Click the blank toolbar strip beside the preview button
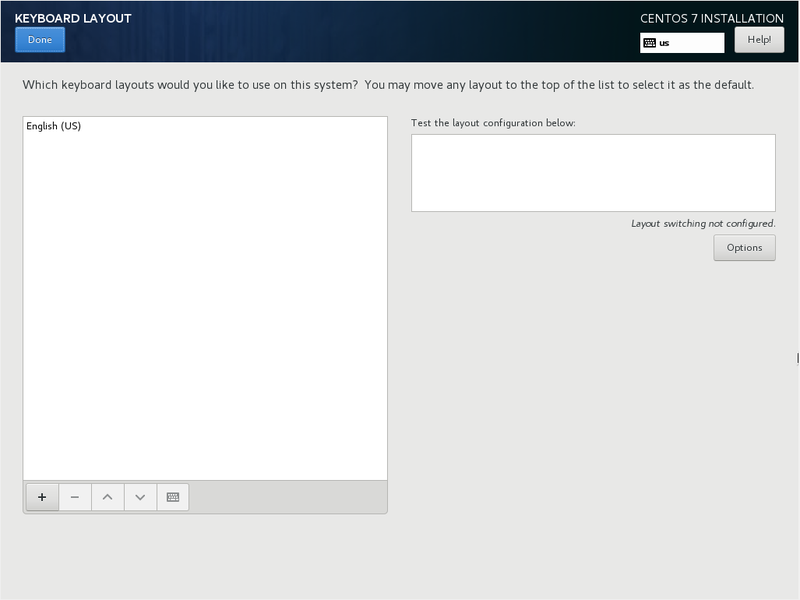The image size is (800, 600). pos(287,497)
